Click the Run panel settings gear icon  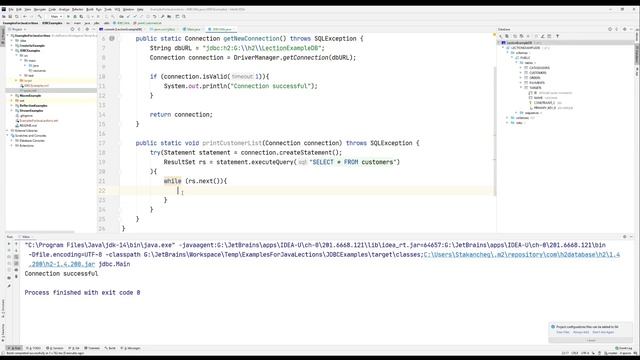point(624,237)
